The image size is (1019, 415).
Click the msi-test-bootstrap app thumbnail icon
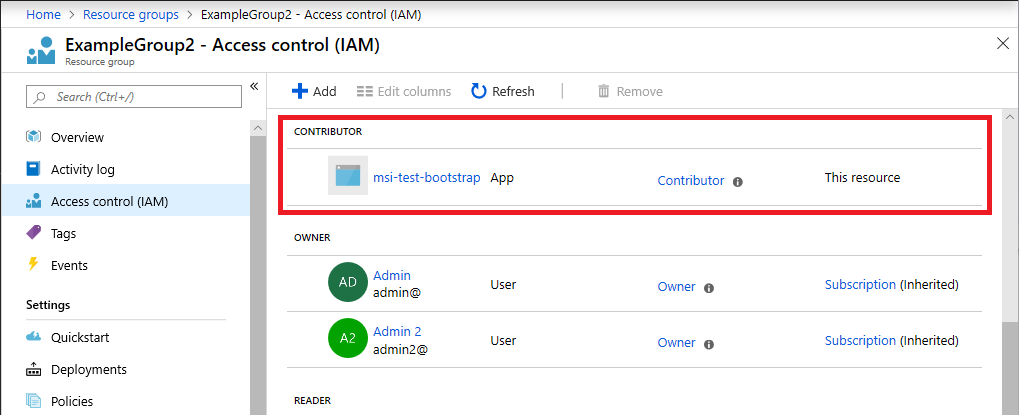click(348, 176)
